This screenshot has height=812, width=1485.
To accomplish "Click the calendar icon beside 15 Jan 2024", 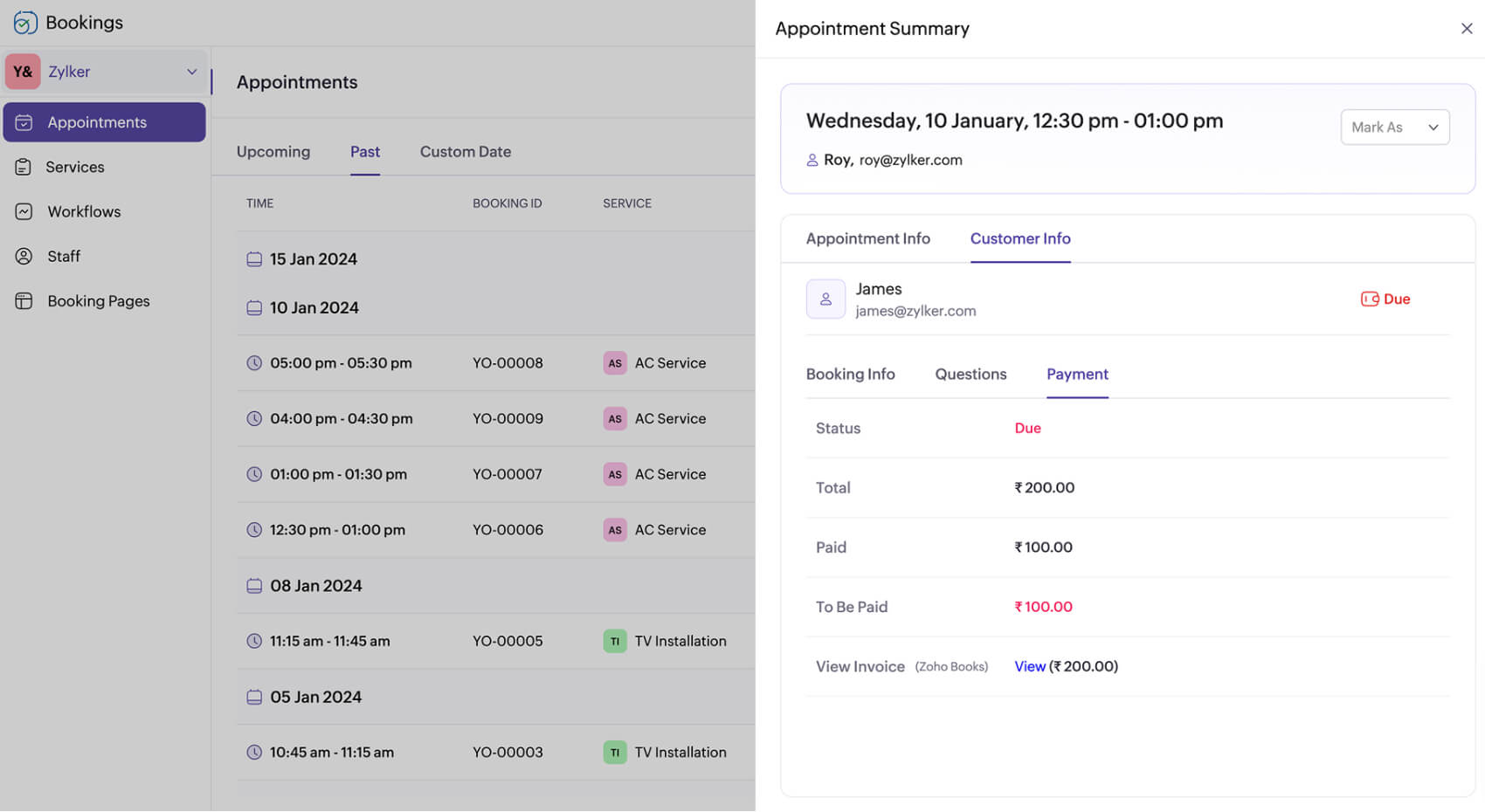I will coord(254,258).
